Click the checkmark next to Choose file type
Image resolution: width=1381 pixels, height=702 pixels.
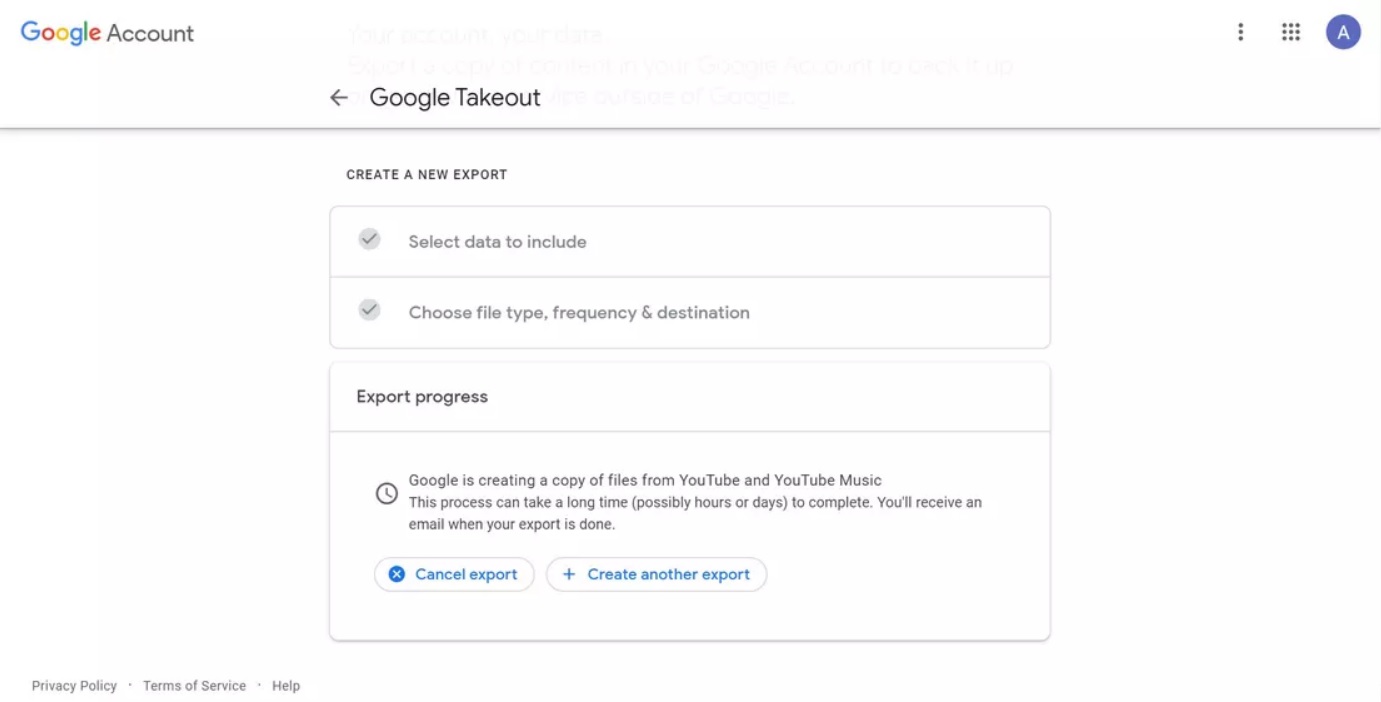[370, 310]
